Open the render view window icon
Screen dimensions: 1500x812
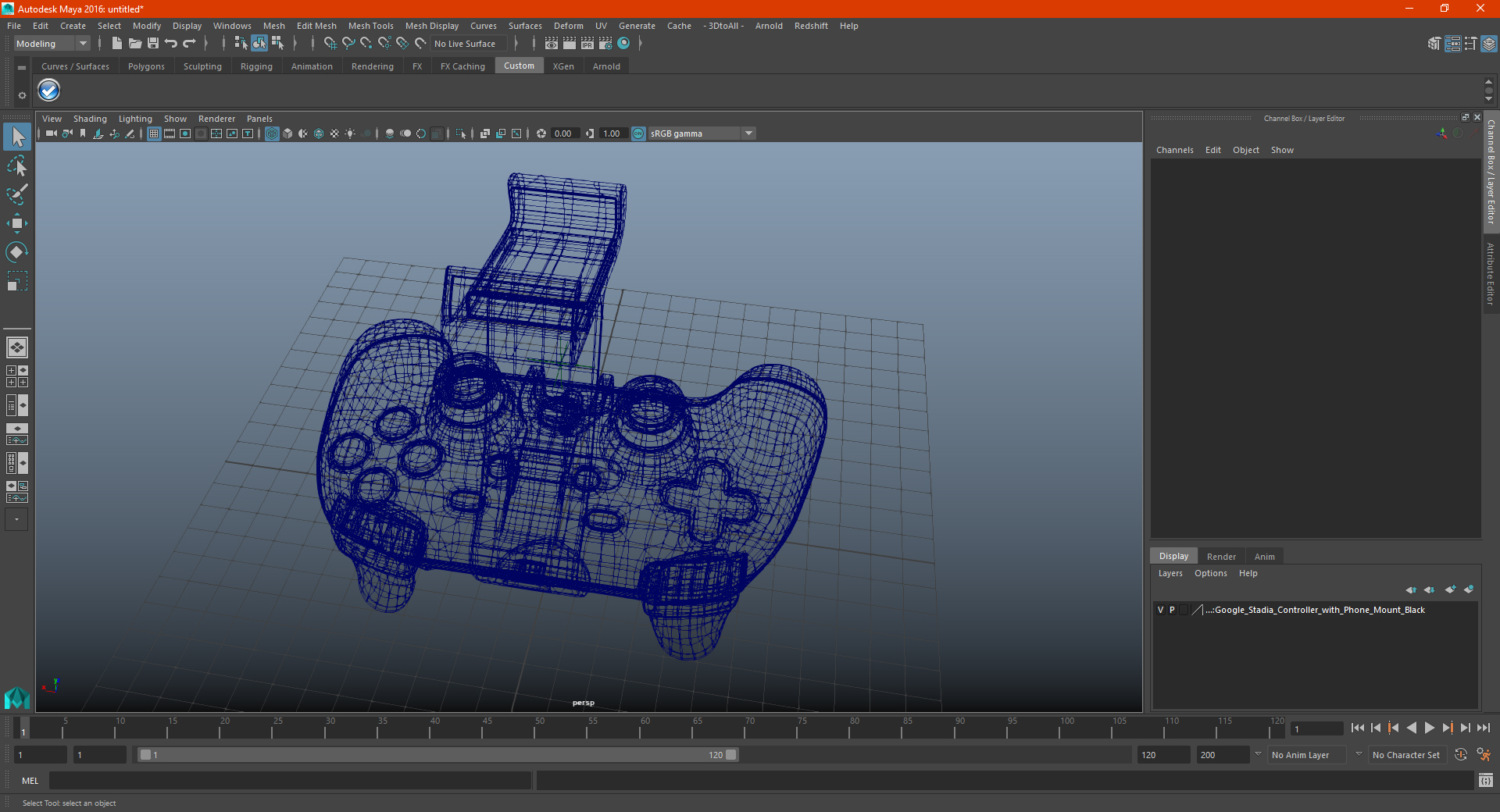tap(552, 44)
